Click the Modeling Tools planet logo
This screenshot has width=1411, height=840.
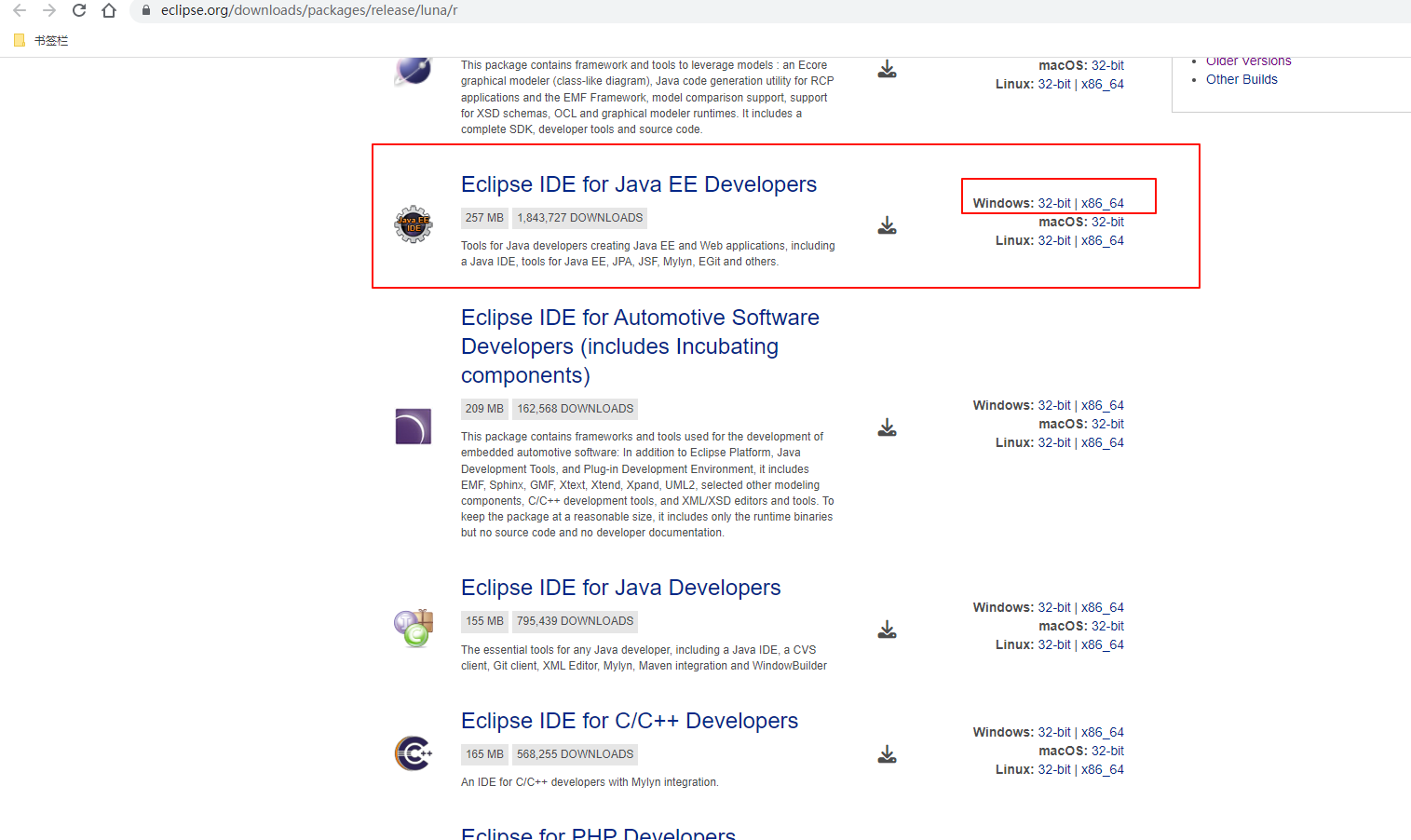414,71
